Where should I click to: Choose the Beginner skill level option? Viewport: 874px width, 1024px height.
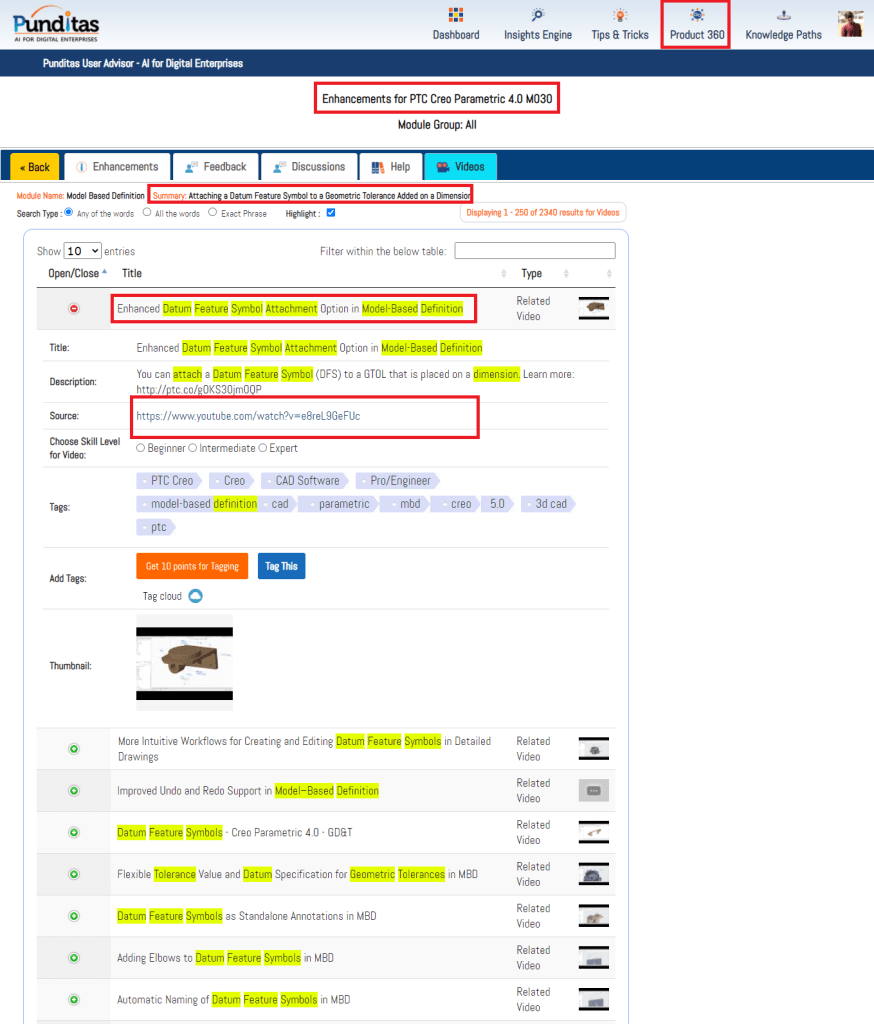click(141, 448)
